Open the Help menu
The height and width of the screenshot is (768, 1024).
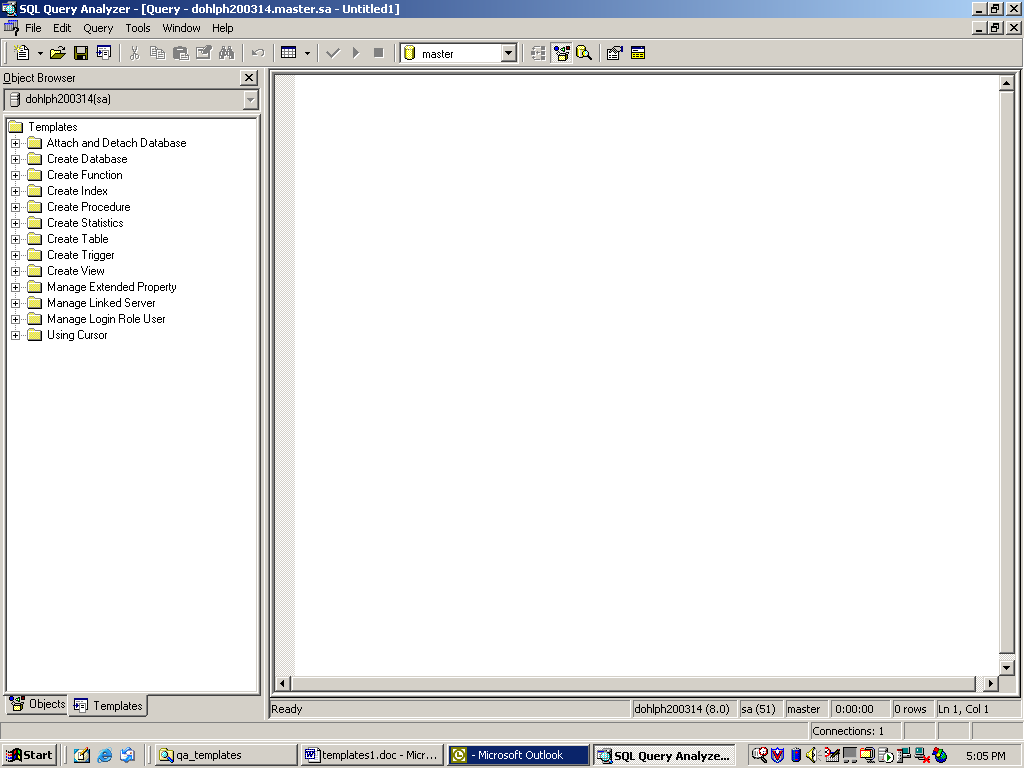(222, 28)
